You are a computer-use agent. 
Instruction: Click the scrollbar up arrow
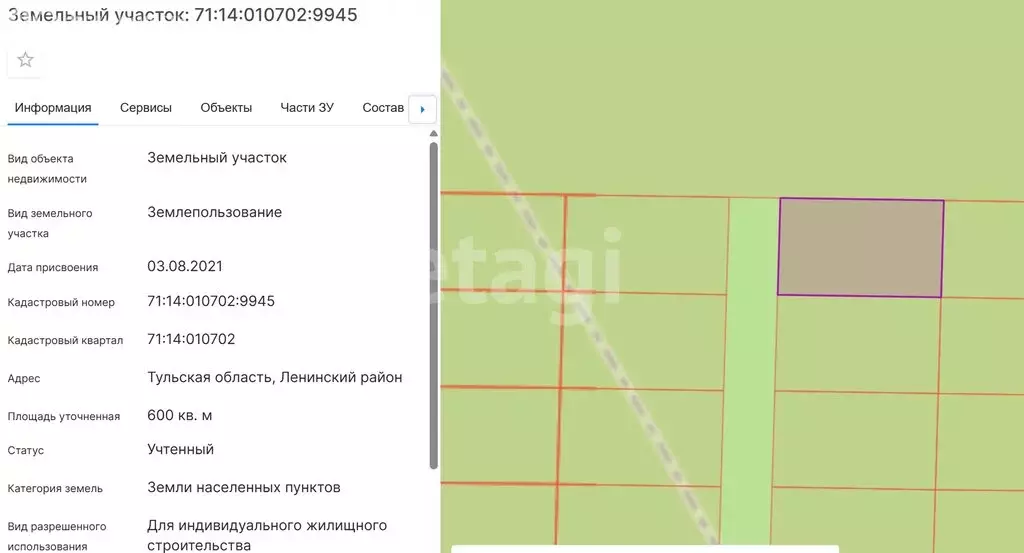coord(434,133)
